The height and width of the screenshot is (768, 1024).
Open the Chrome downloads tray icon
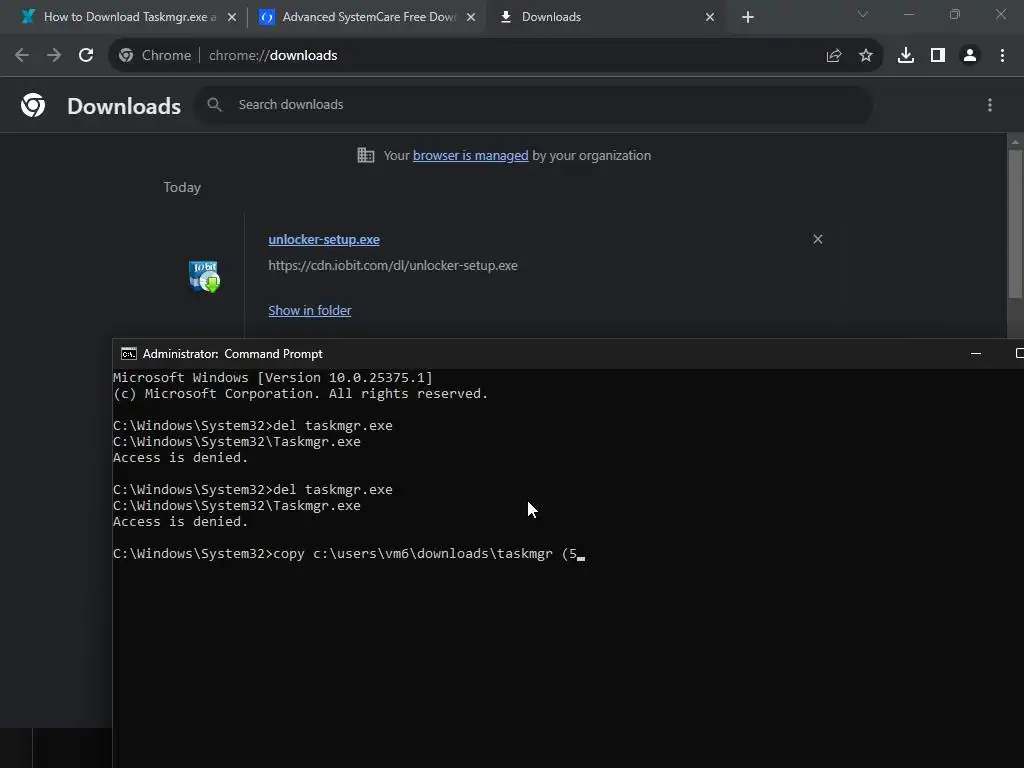906,56
